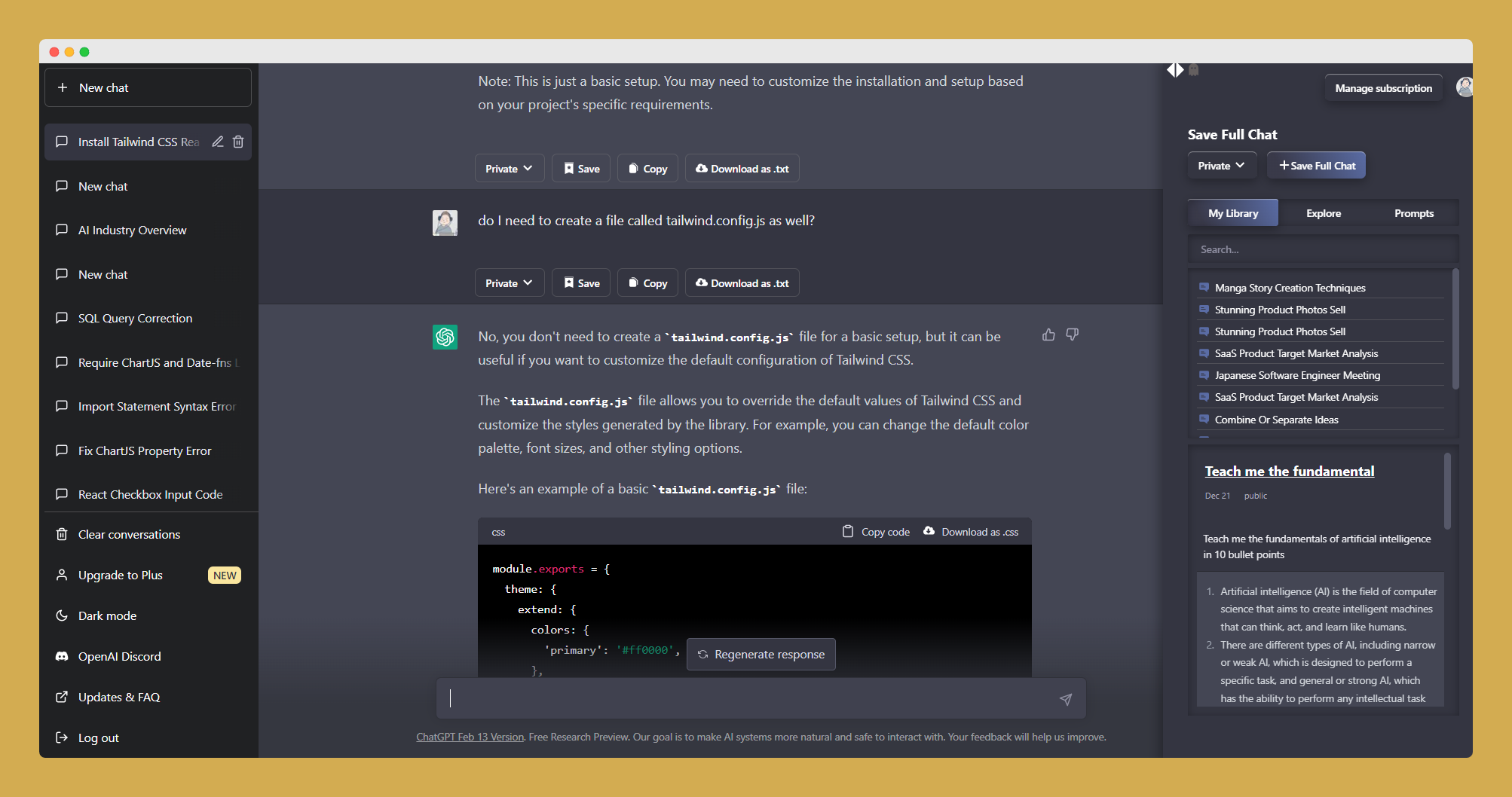Image resolution: width=1512 pixels, height=797 pixels.
Task: Download the Note message as .txt
Action: coord(742,169)
